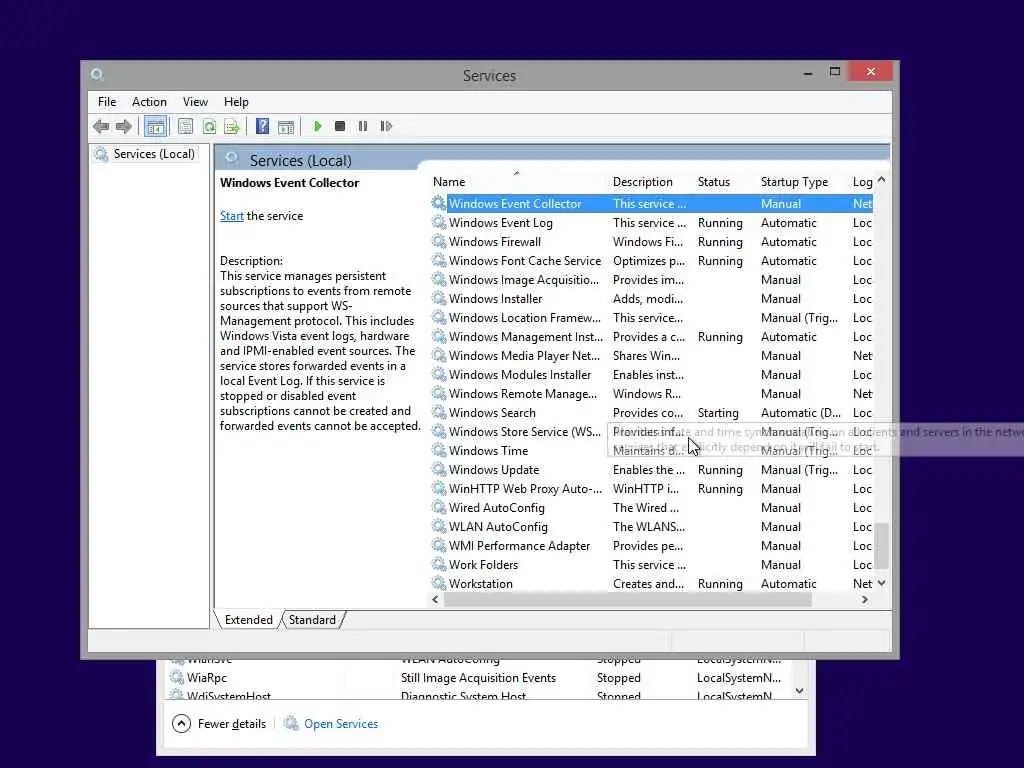Toggle the show/hide action pane icon
Screen dimensions: 1024x768
pyautogui.click(x=286, y=126)
